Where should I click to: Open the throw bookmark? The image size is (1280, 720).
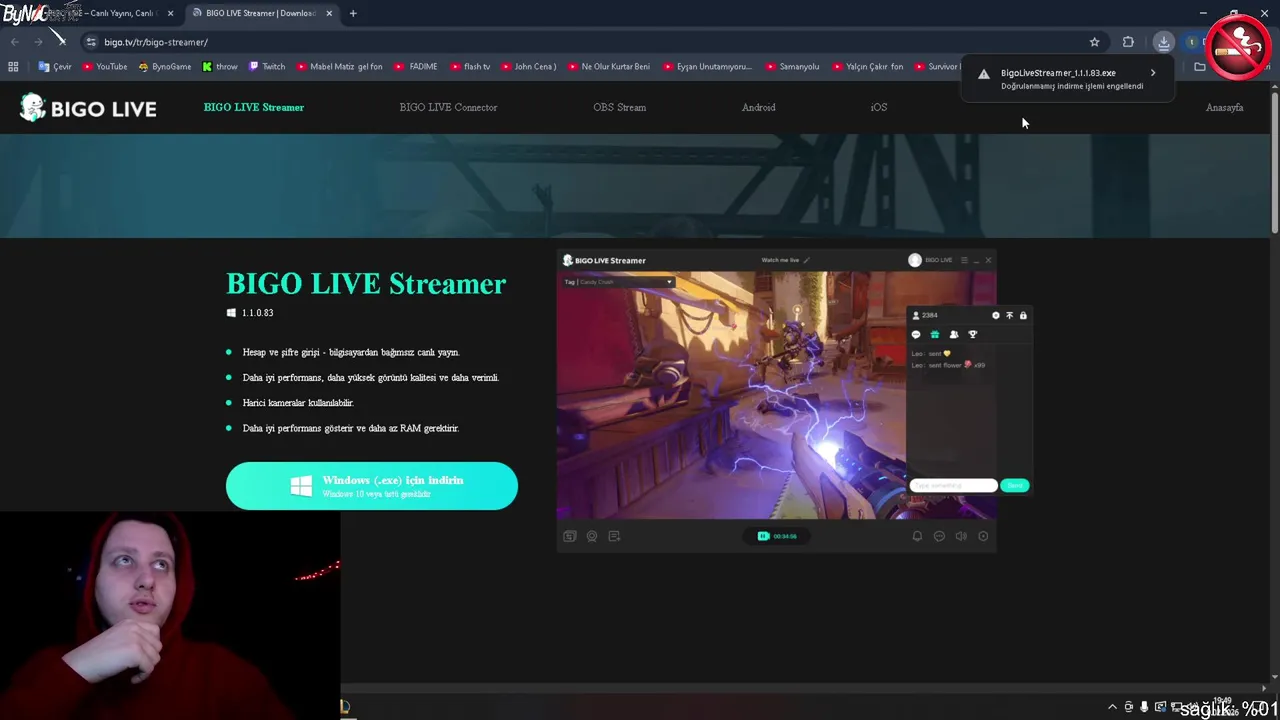tap(220, 67)
